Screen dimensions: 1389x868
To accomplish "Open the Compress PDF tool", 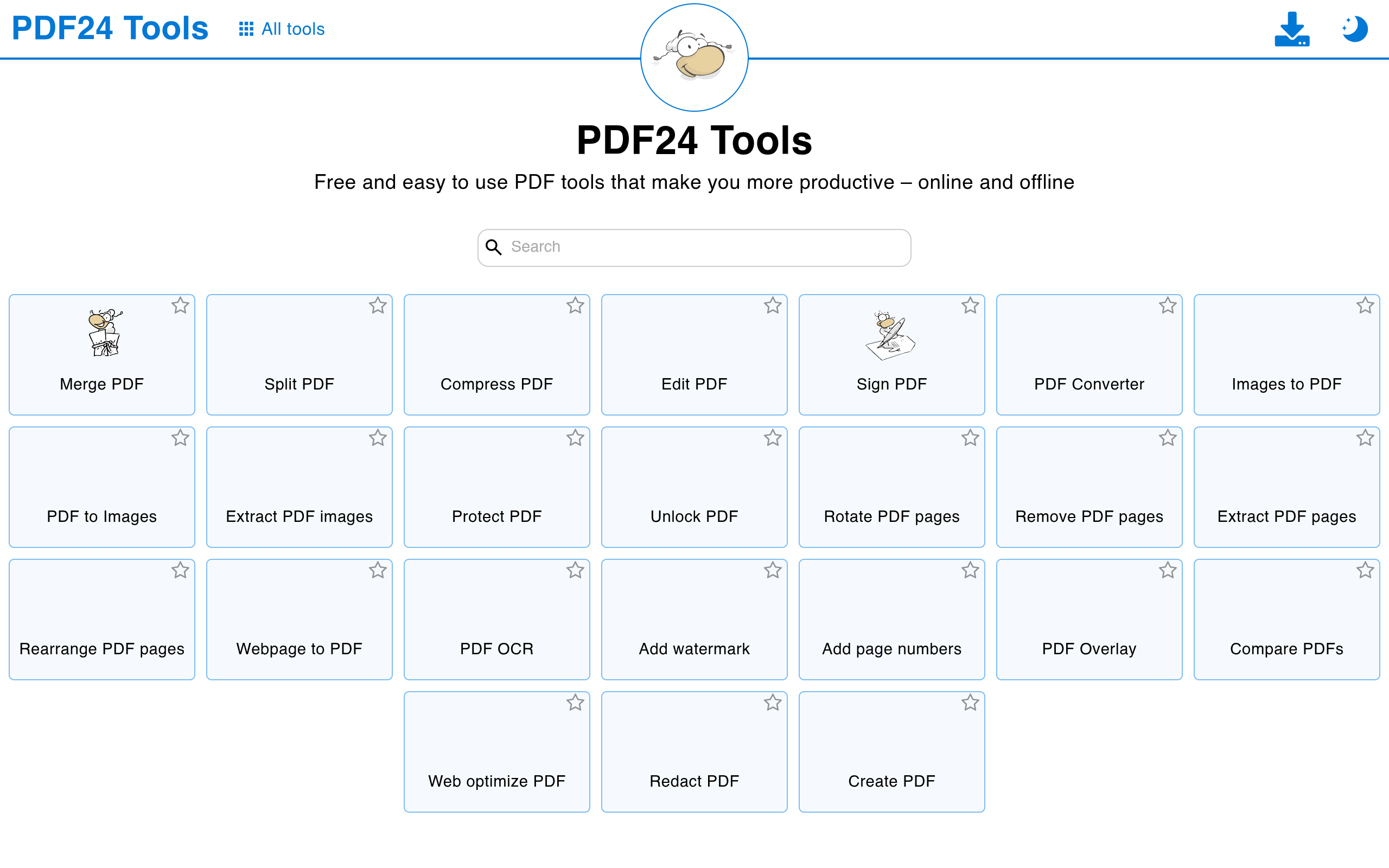I will click(x=497, y=355).
